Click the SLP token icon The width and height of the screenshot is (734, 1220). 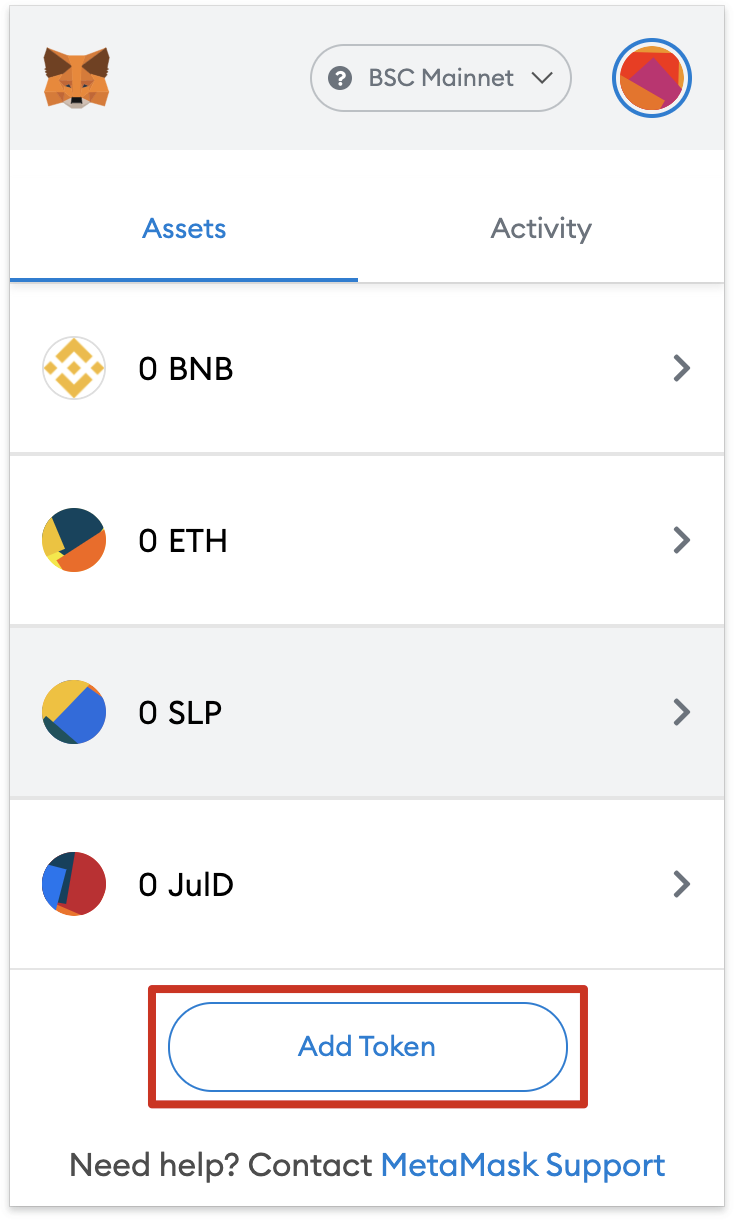point(74,712)
